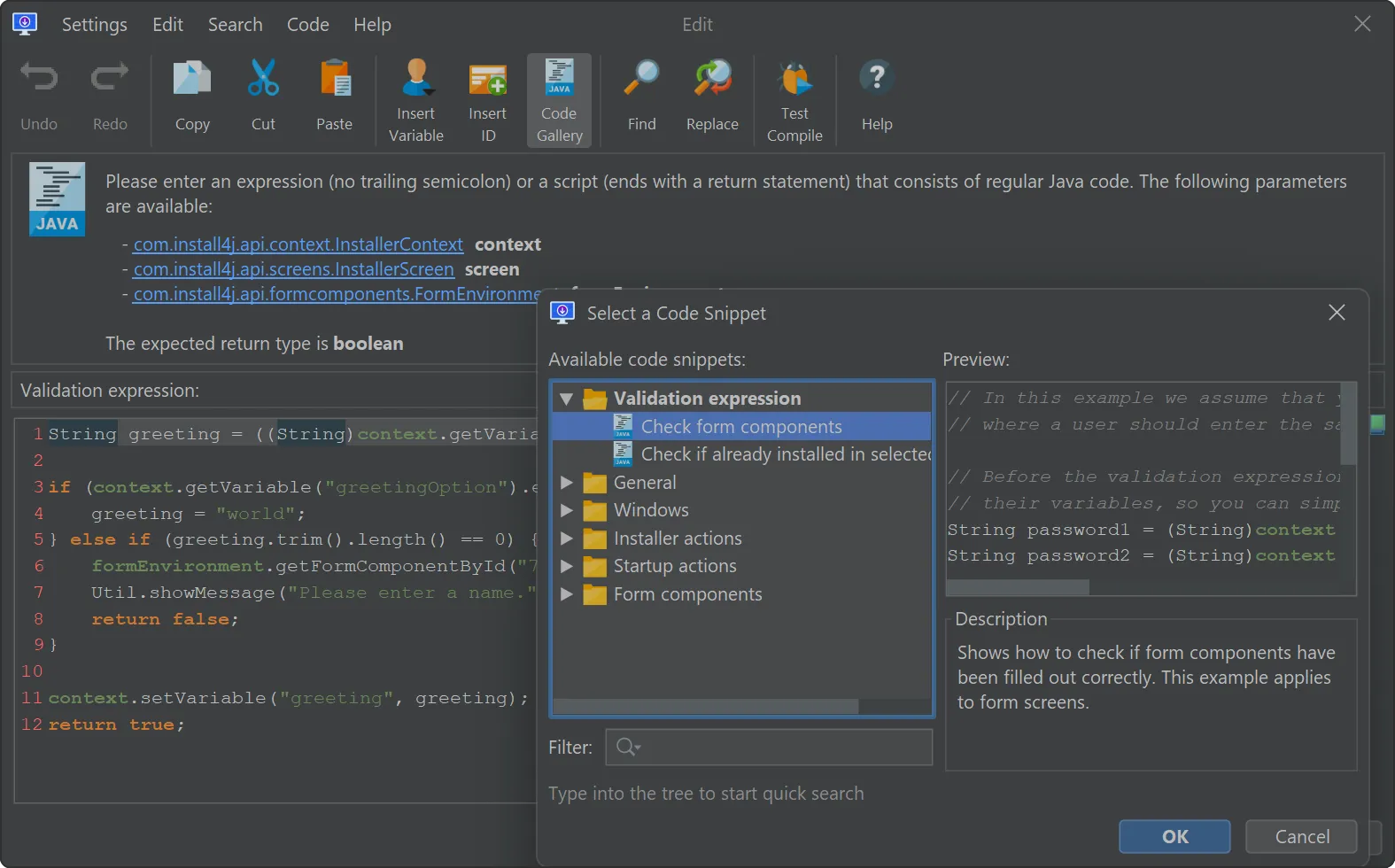Open the InstallerScreen API link
Image resolution: width=1395 pixels, height=868 pixels.
[x=294, y=269]
